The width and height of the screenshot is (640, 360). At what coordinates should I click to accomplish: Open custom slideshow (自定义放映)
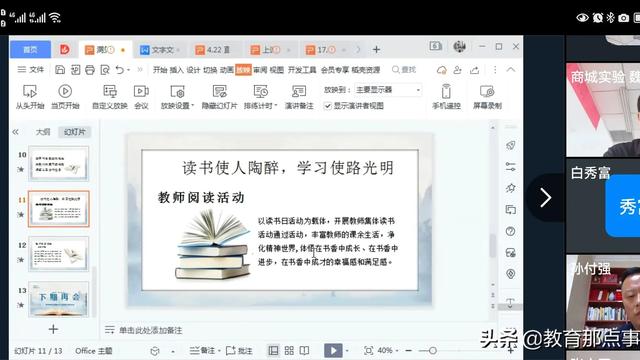[x=110, y=97]
